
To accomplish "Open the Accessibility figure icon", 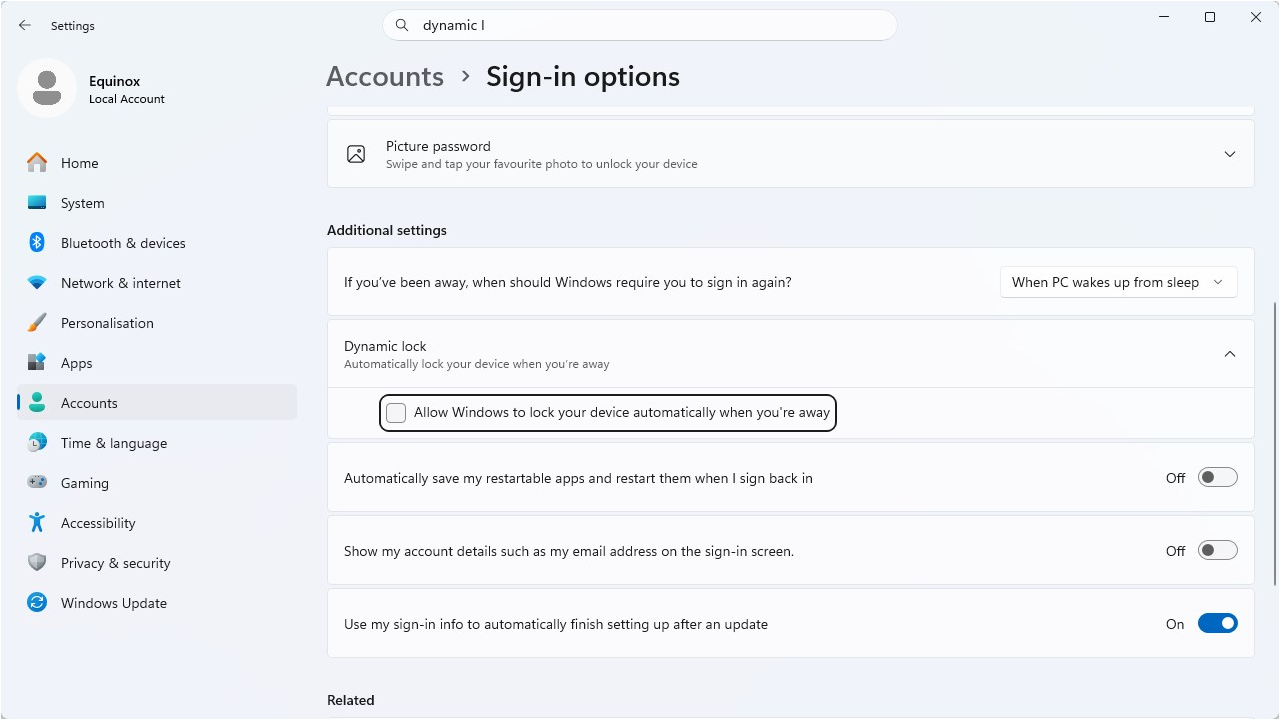I will click(37, 523).
